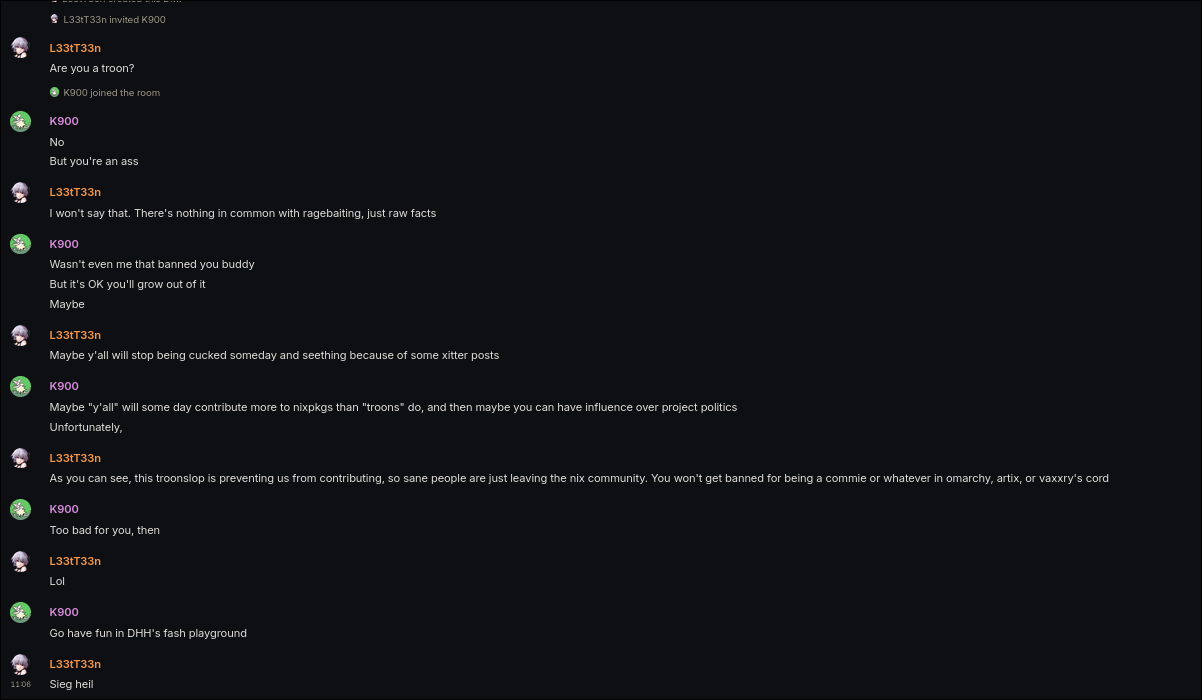Click L33tT33n's avatar above the 11:06 timestamp

(20, 665)
